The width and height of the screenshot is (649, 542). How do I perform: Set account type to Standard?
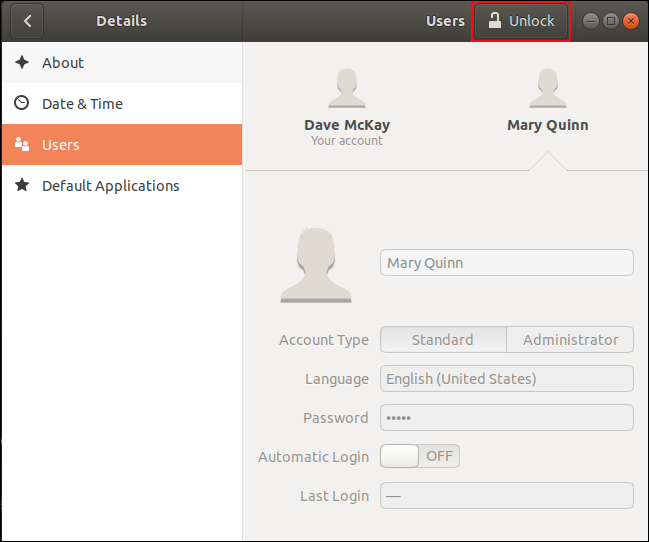pos(443,340)
